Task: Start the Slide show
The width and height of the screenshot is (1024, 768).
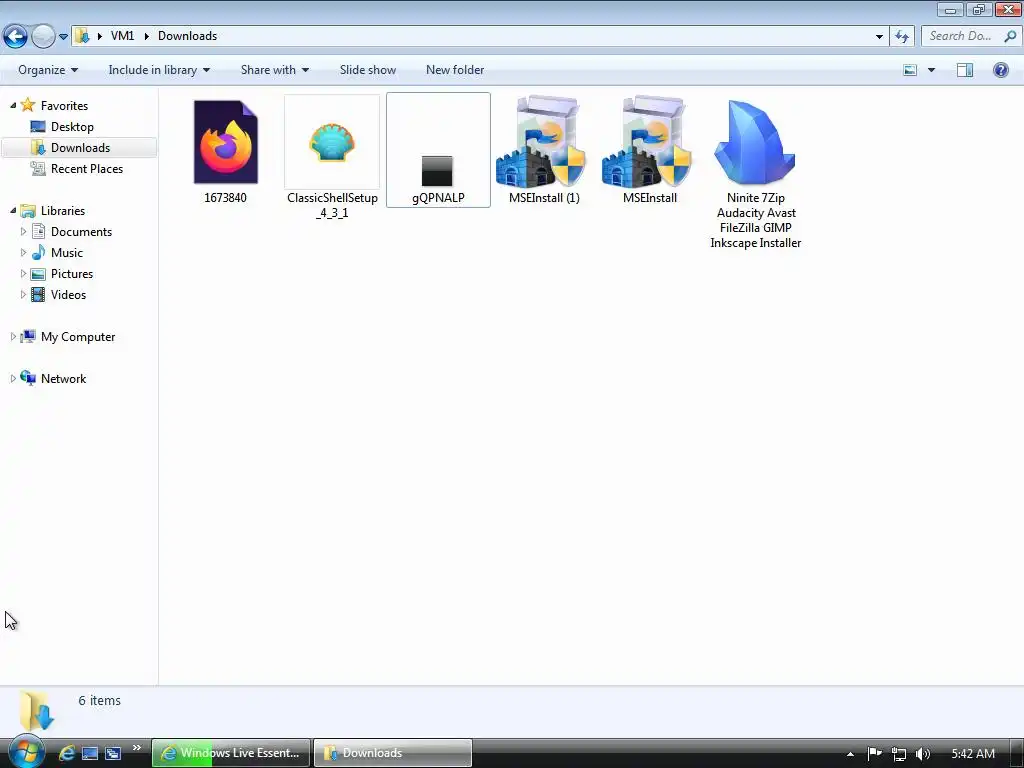Action: pyautogui.click(x=368, y=70)
